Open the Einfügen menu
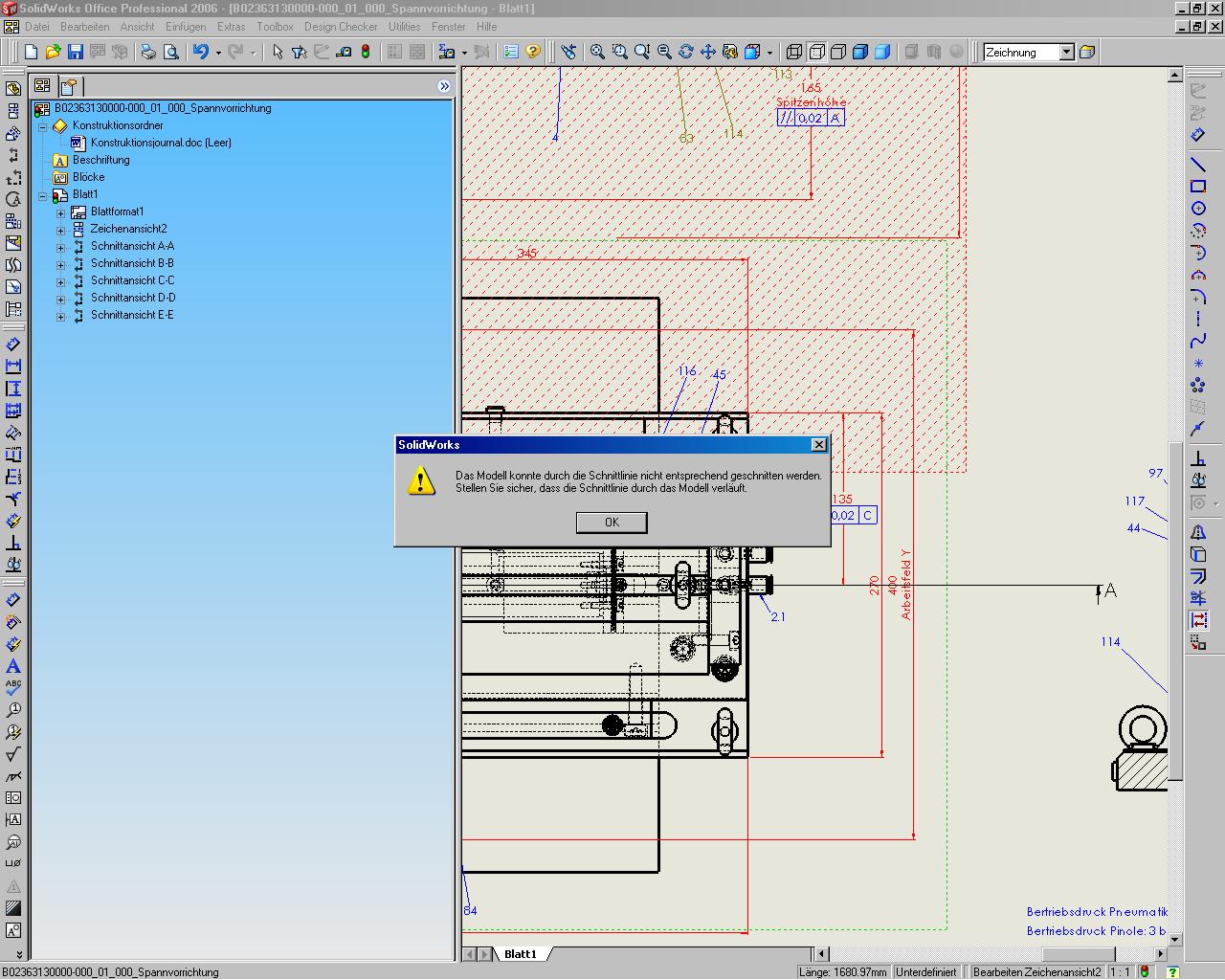Viewport: 1225px width, 980px height. tap(185, 27)
